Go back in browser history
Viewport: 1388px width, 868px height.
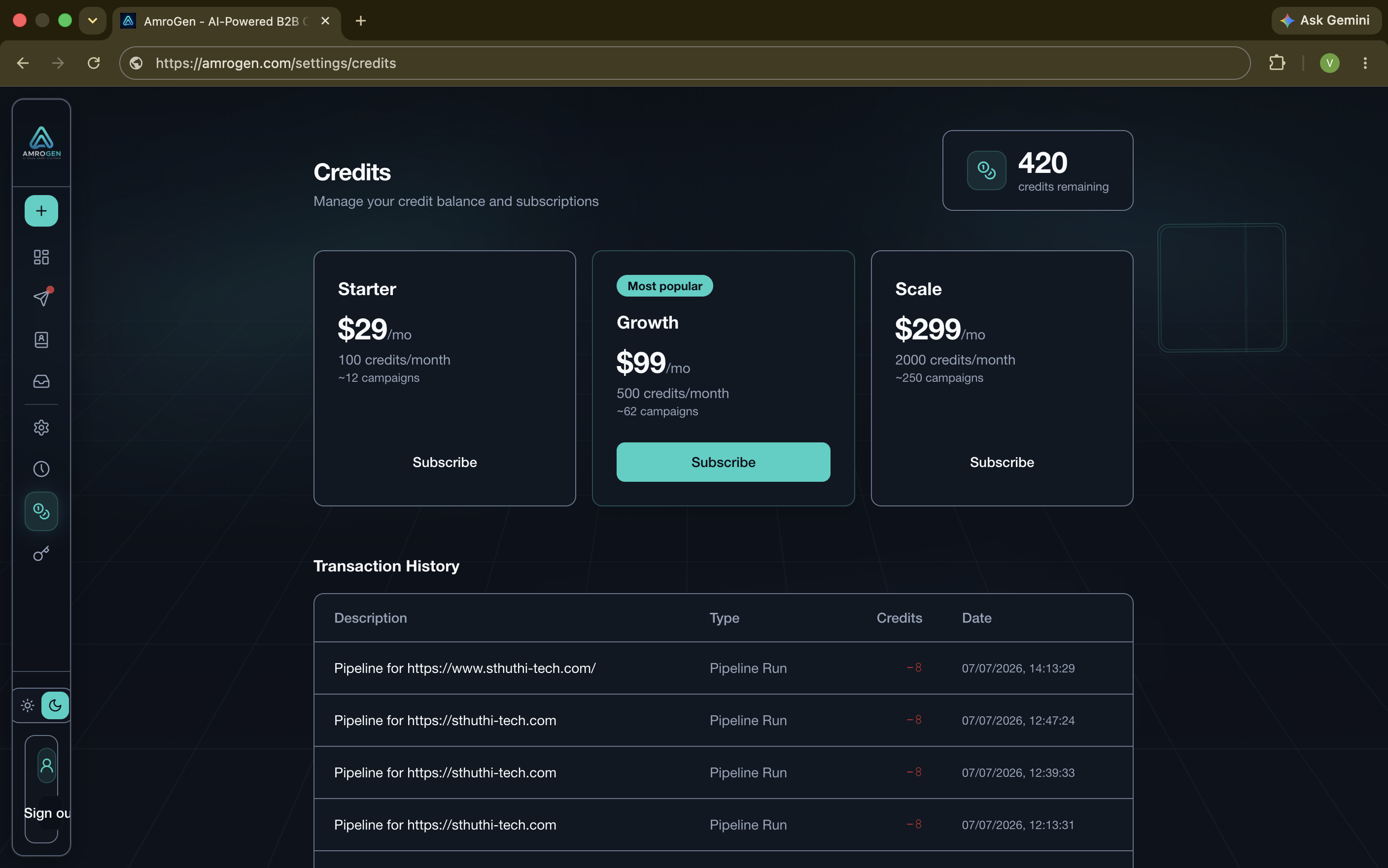pos(23,63)
